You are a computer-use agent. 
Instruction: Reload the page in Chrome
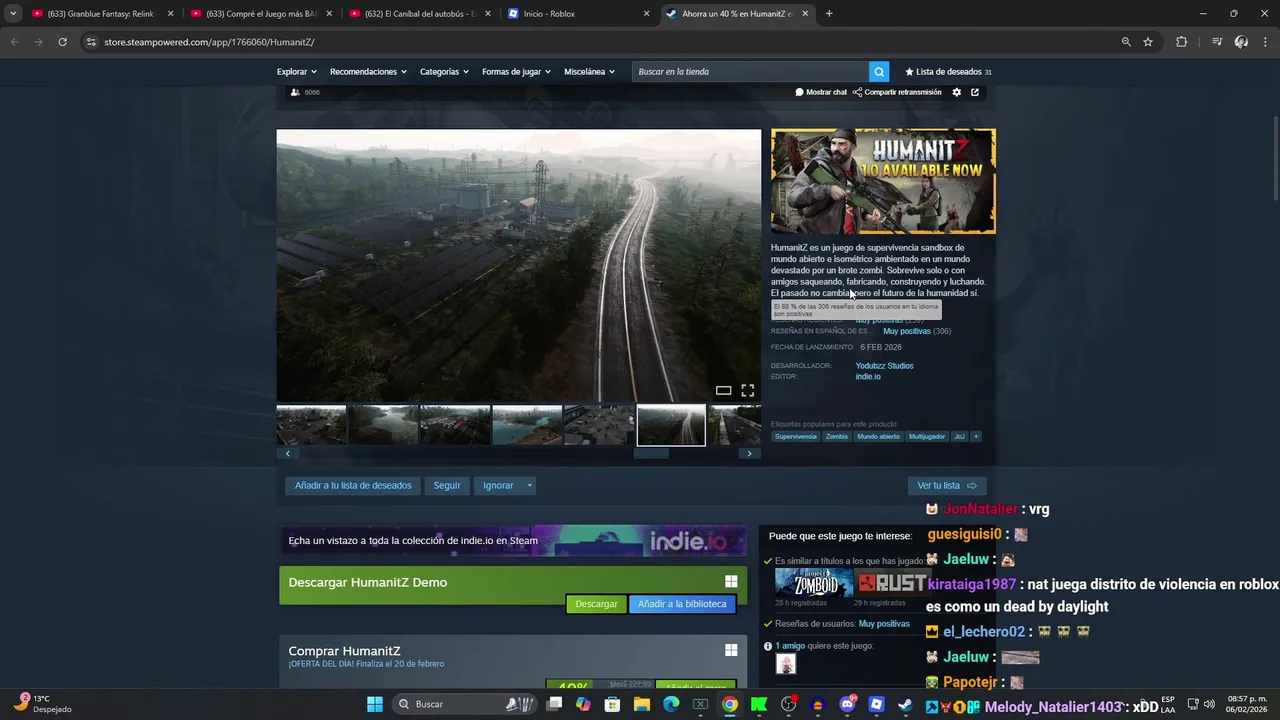pos(62,42)
